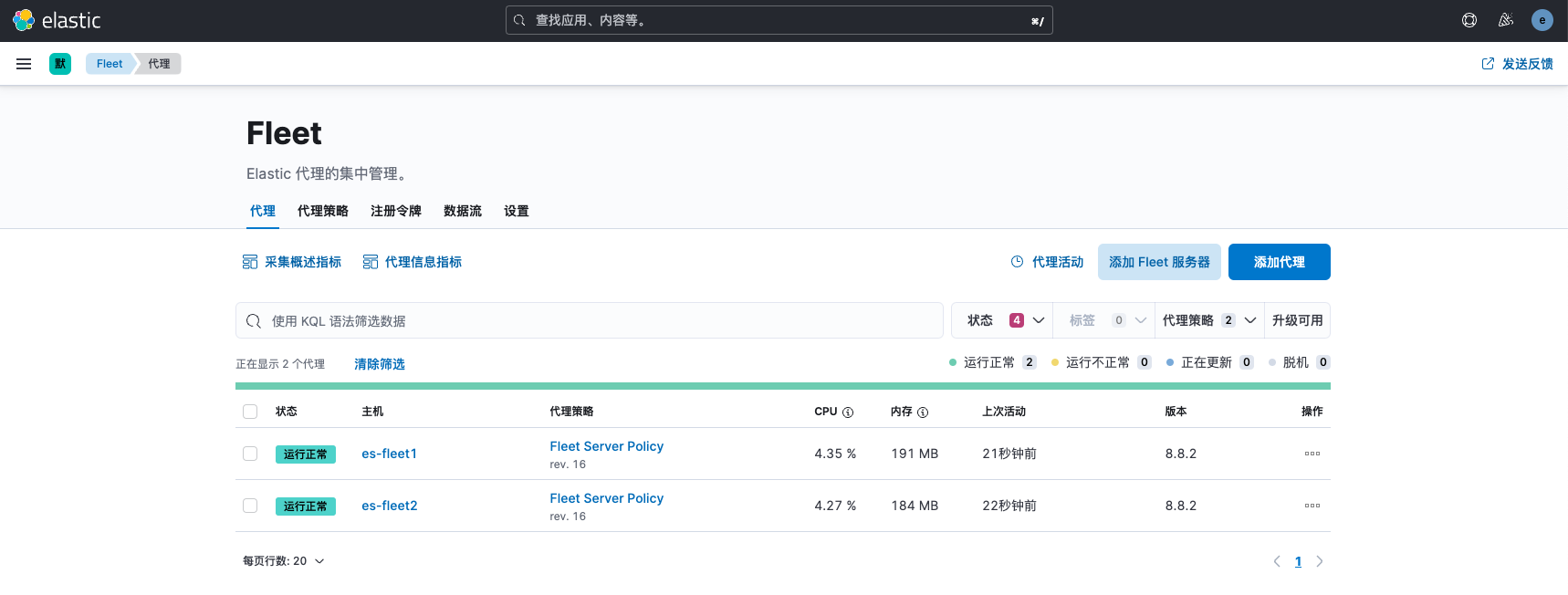Click the 版本 column header
This screenshot has height=595, width=1568.
coord(1176,412)
